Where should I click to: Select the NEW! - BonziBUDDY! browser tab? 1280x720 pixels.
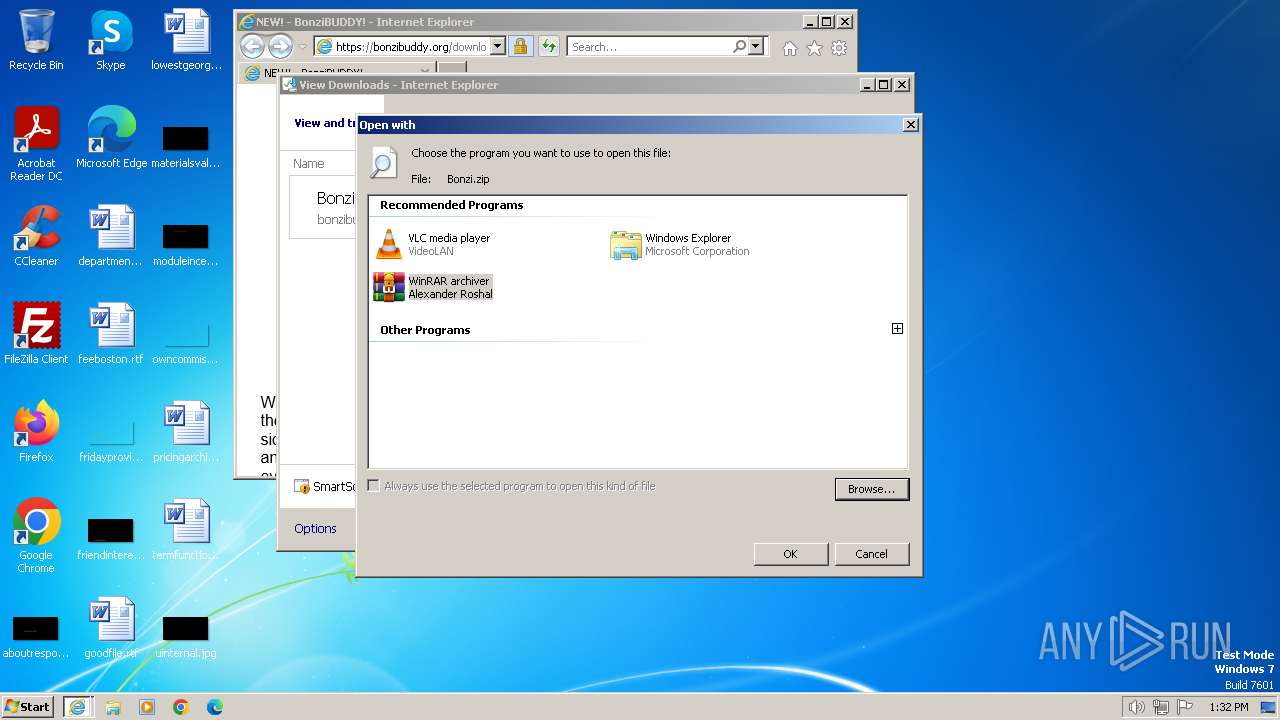(337, 72)
